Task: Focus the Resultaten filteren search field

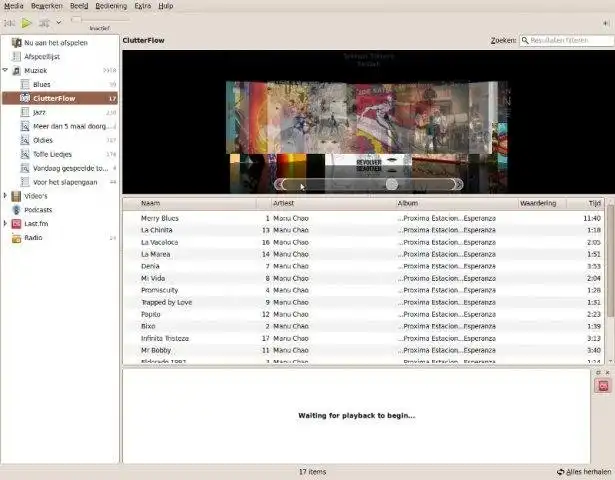Action: [567, 40]
